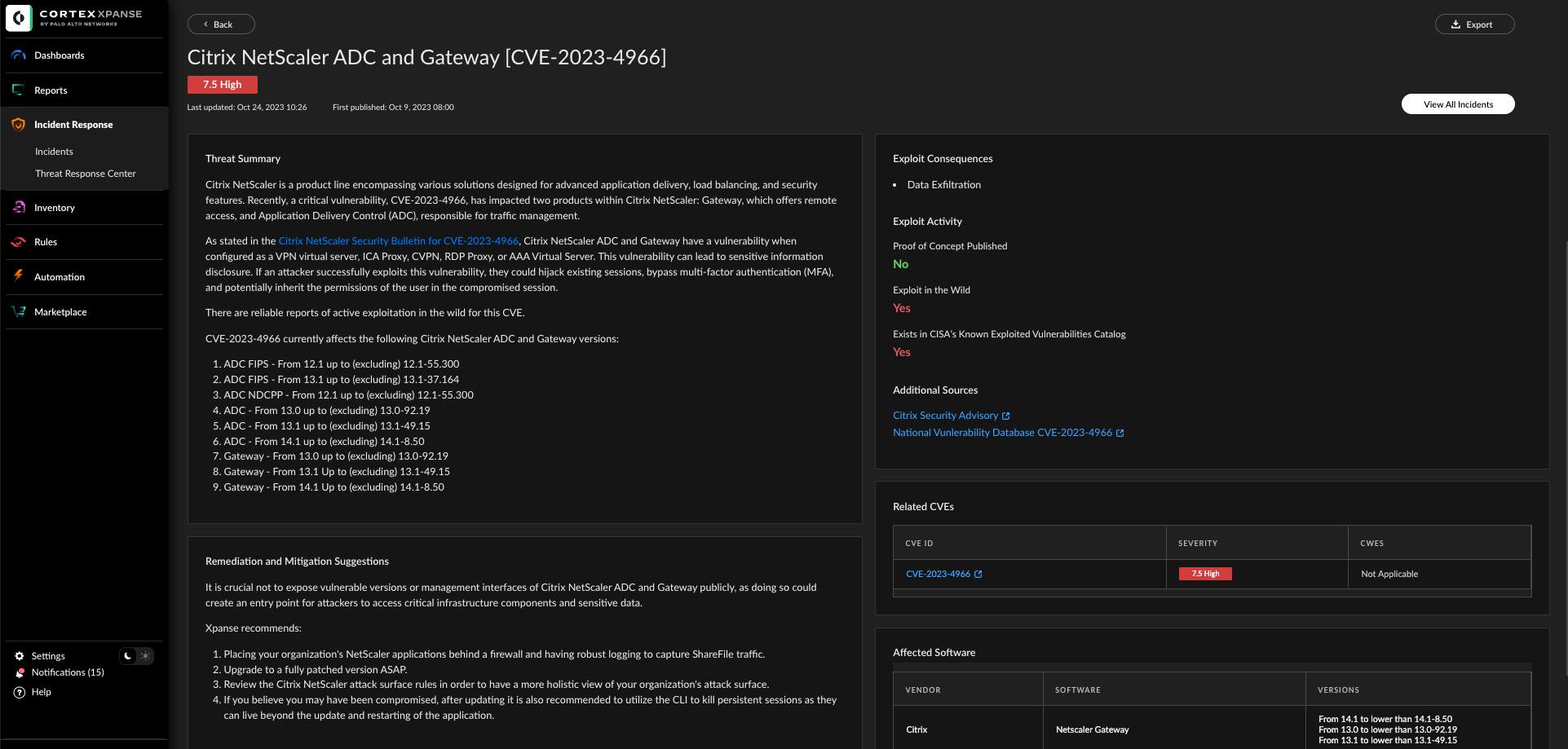Click the Threat Summary heading
This screenshot has width=1568, height=749.
pyautogui.click(x=243, y=159)
